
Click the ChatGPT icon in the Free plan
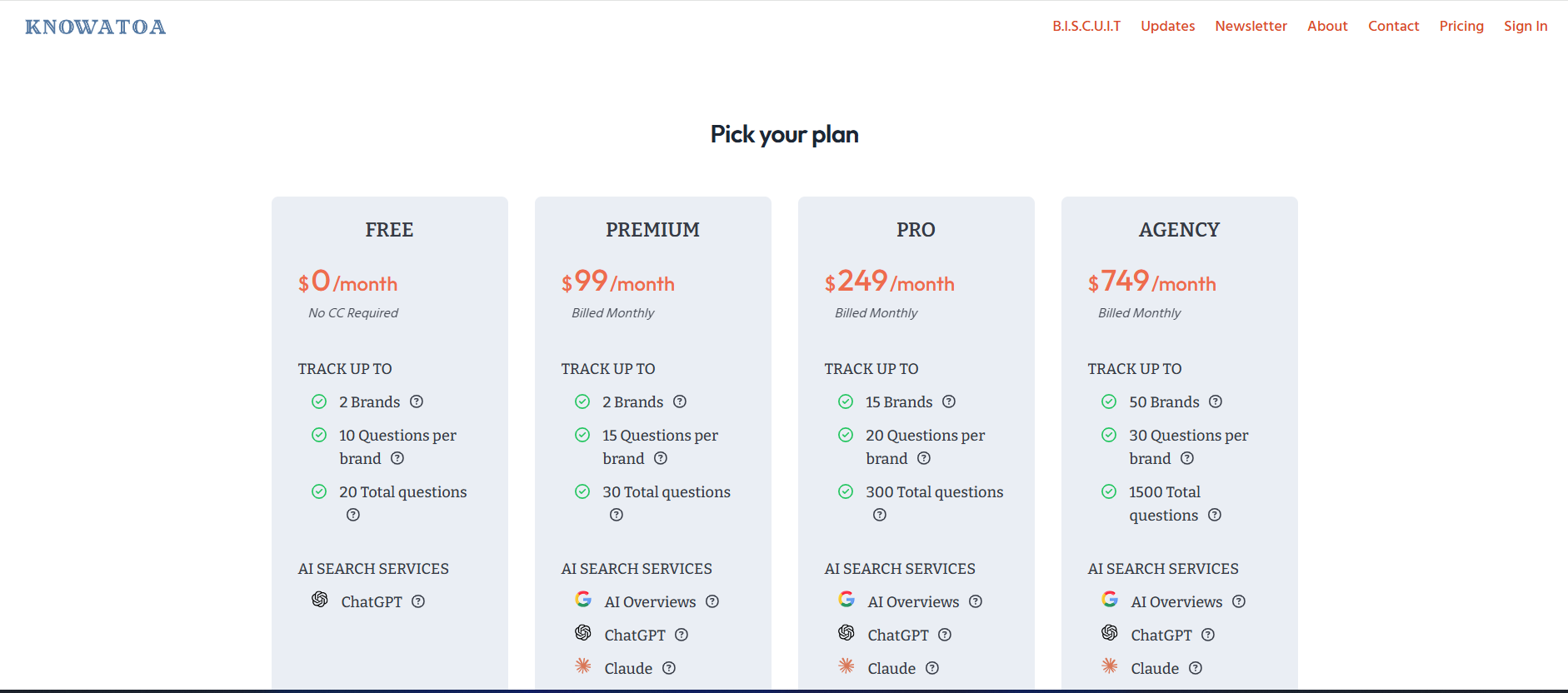click(x=319, y=601)
